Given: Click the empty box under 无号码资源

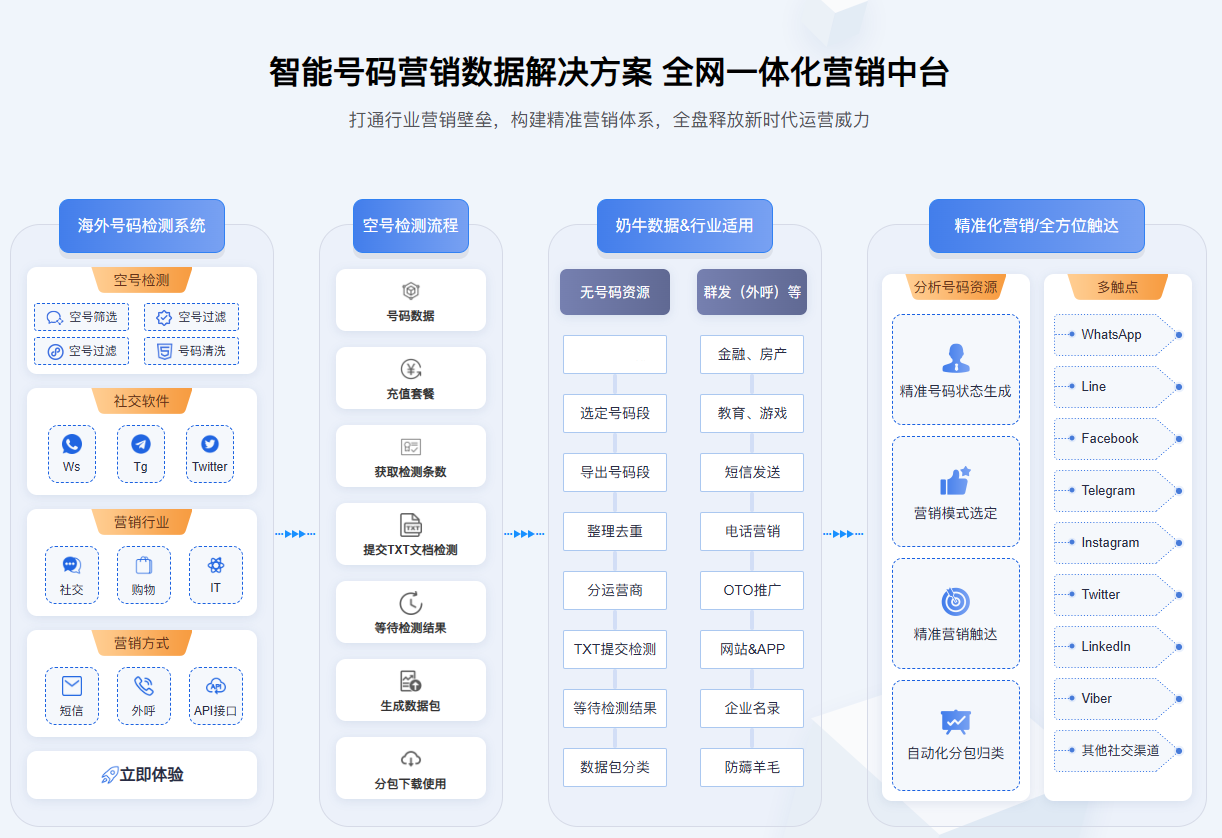Looking at the screenshot, I should coord(615,354).
